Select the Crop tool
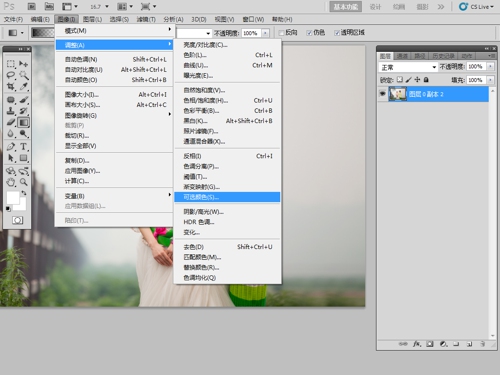 pyautogui.click(x=11, y=87)
